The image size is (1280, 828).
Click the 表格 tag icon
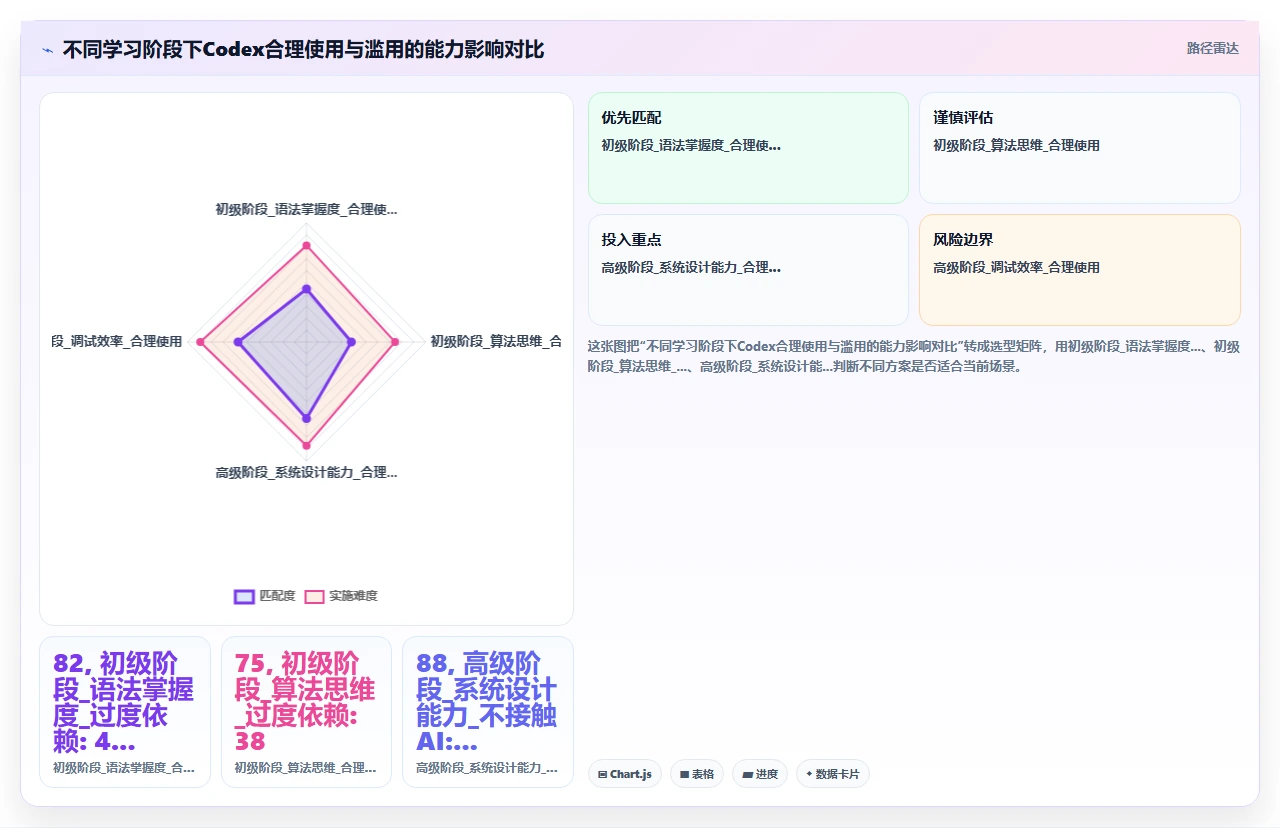click(x=685, y=774)
